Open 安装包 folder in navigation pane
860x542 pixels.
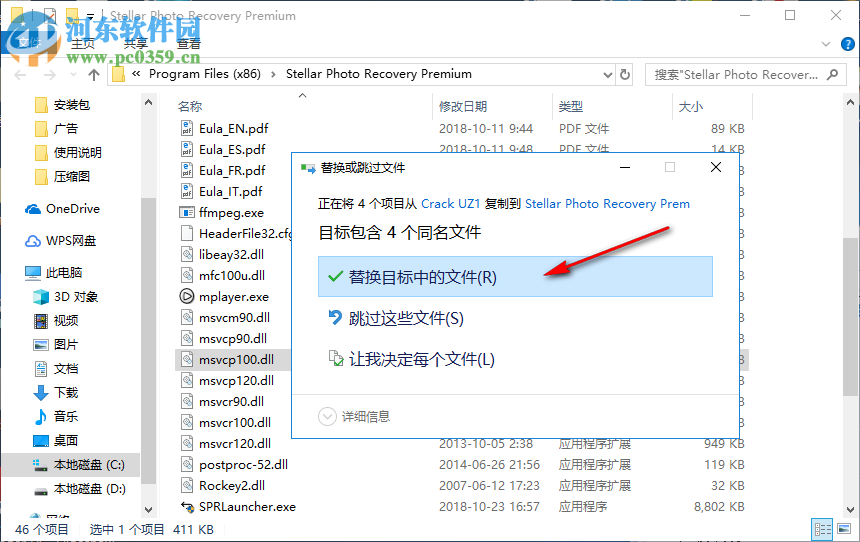pyautogui.click(x=72, y=104)
